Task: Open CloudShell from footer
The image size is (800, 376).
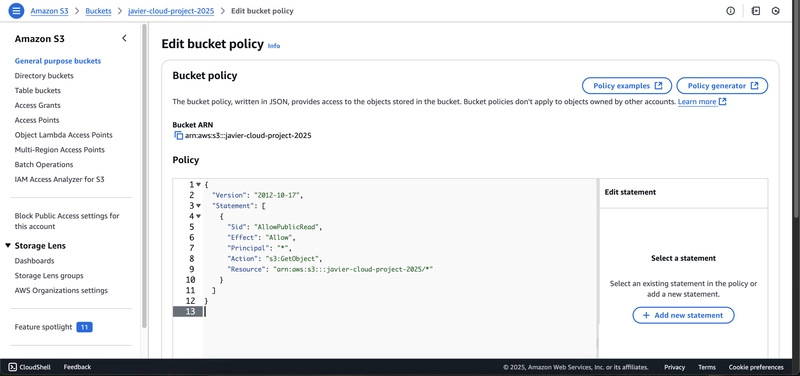Action: [30, 367]
